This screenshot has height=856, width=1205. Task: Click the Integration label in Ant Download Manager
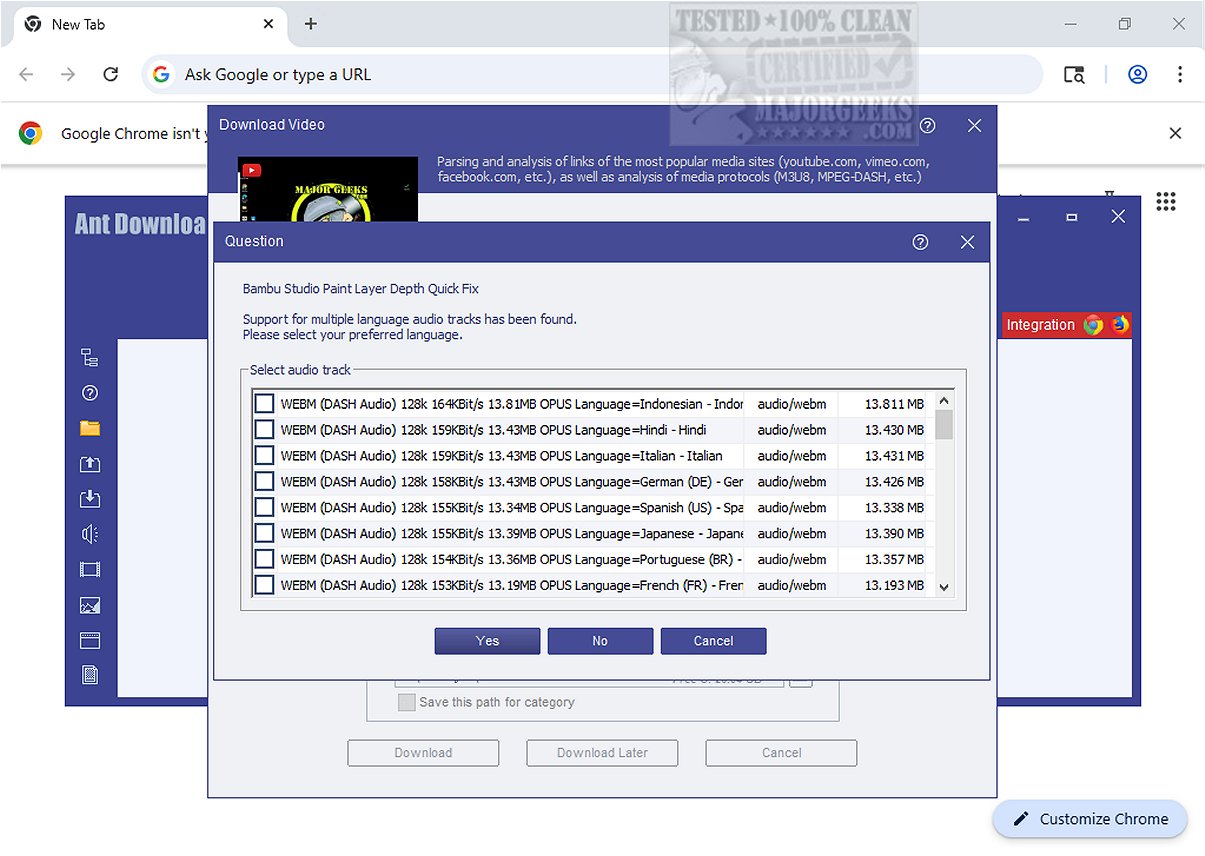pyautogui.click(x=1040, y=325)
